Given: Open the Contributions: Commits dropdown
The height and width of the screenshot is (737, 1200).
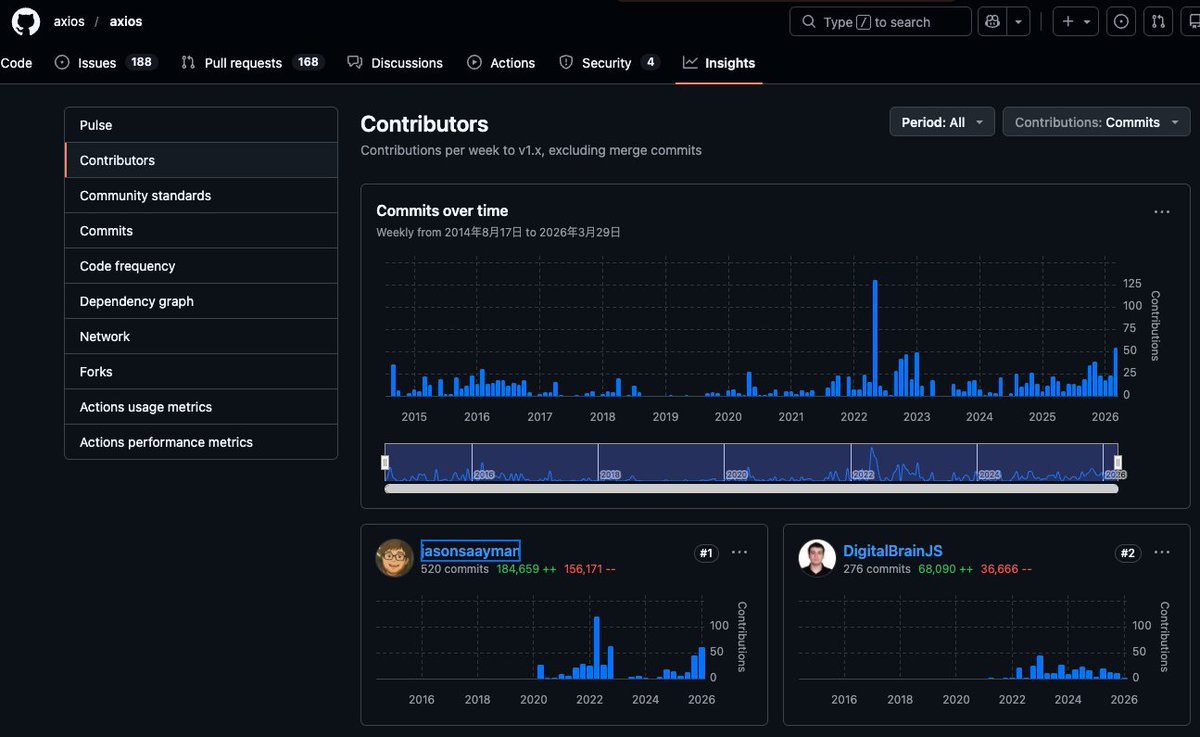Looking at the screenshot, I should (1096, 122).
